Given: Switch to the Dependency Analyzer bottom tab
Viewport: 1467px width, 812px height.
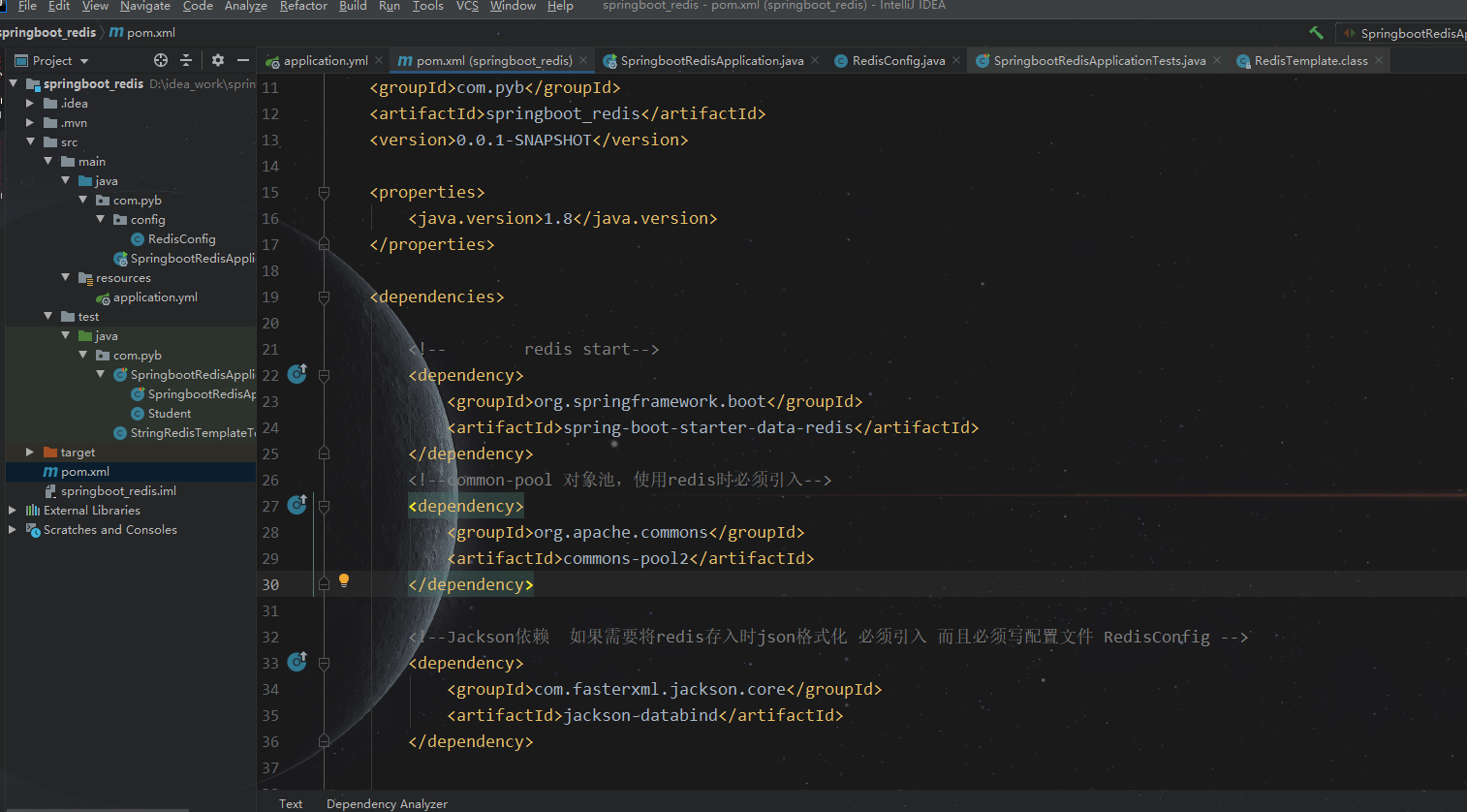Looking at the screenshot, I should pyautogui.click(x=387, y=803).
